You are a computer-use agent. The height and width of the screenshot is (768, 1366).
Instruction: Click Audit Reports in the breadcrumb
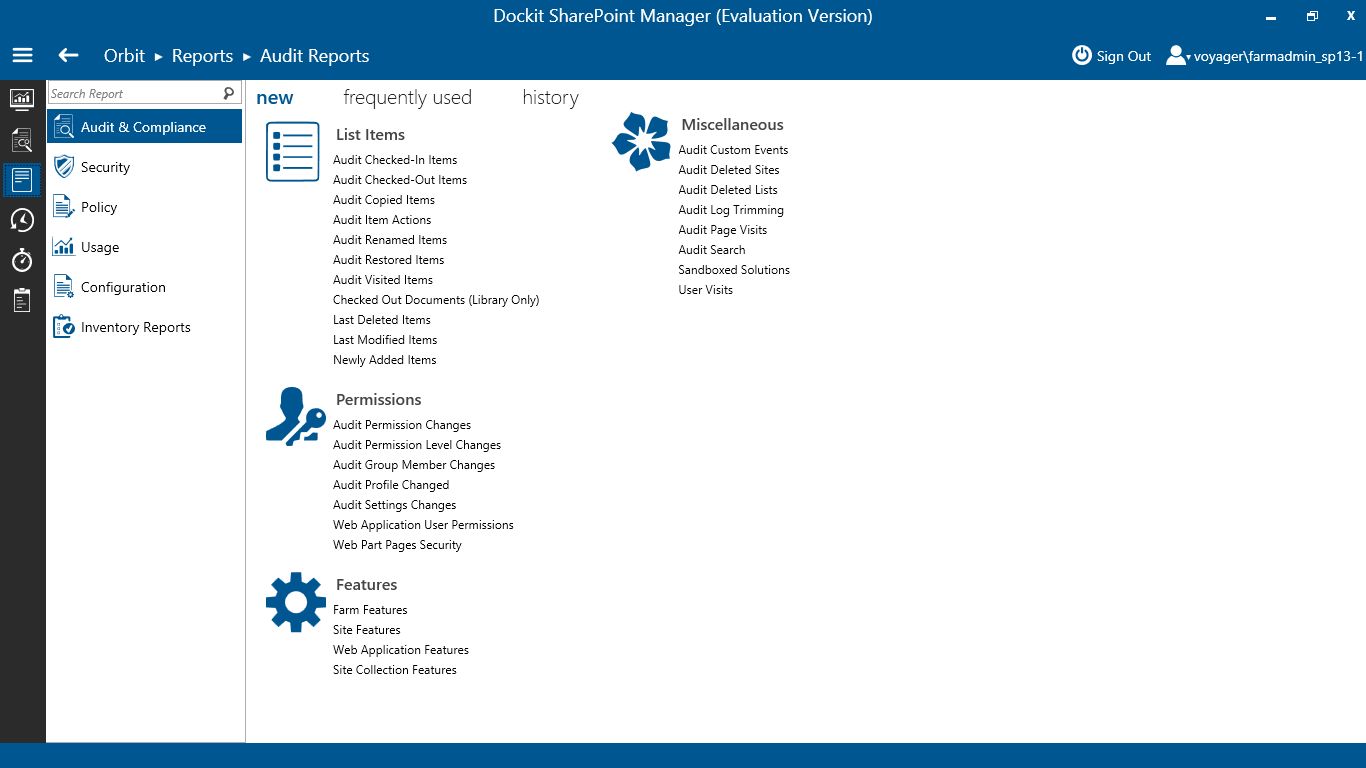tap(315, 56)
